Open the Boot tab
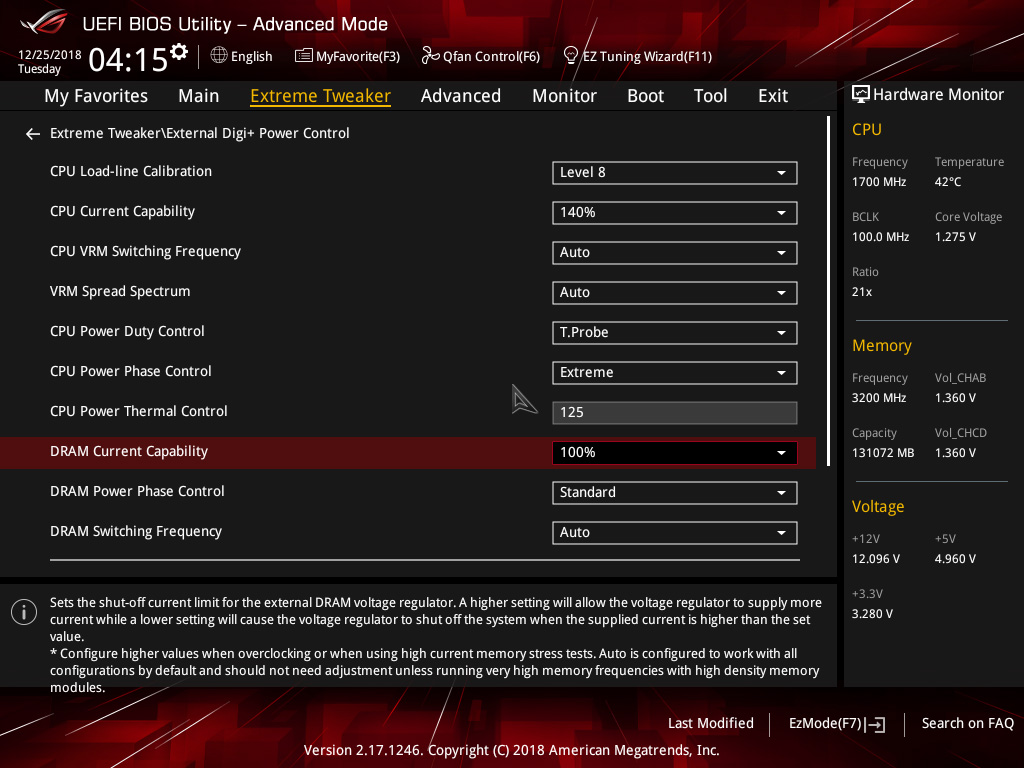Viewport: 1024px width, 768px height. click(x=645, y=96)
